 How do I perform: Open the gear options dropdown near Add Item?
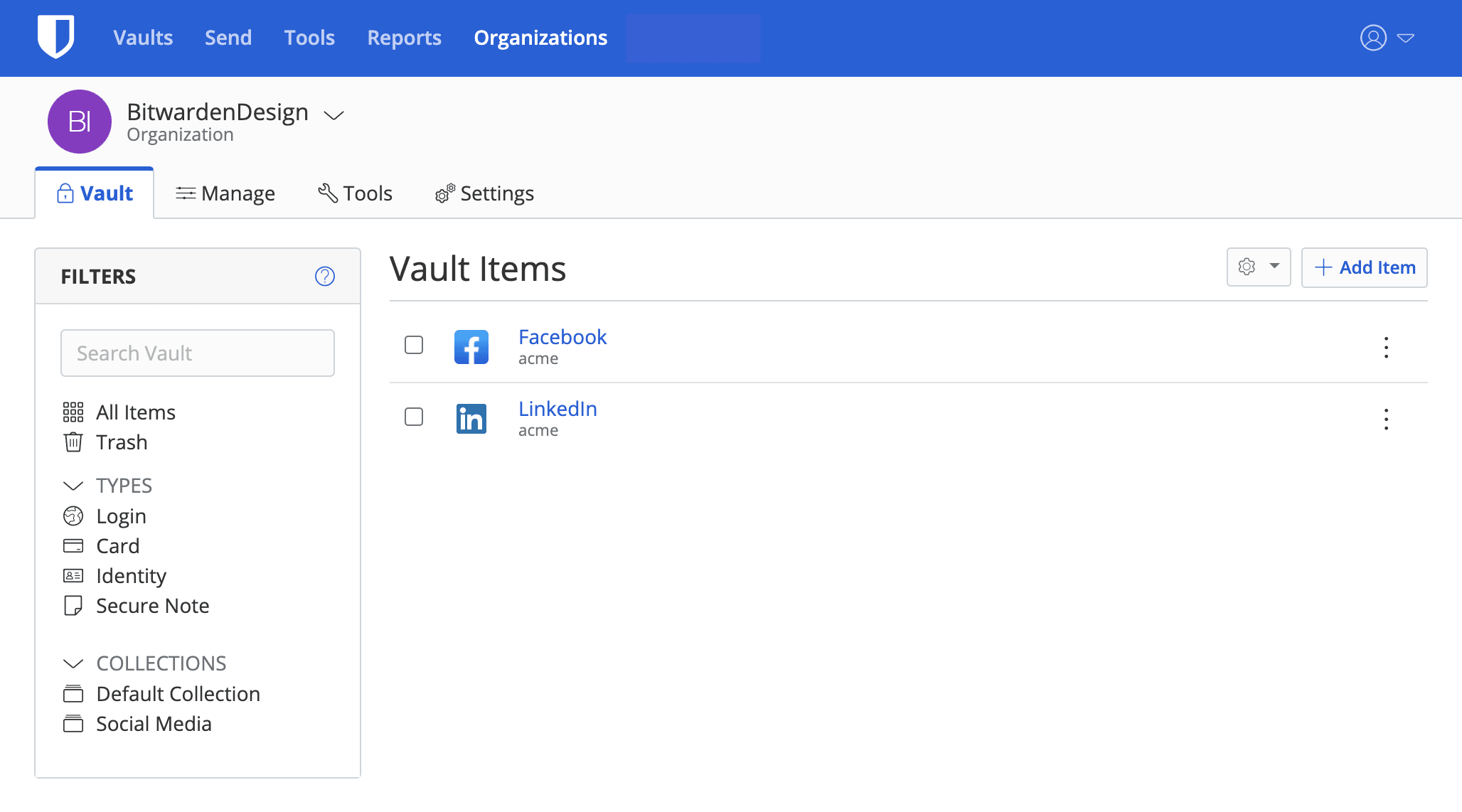[x=1258, y=267]
